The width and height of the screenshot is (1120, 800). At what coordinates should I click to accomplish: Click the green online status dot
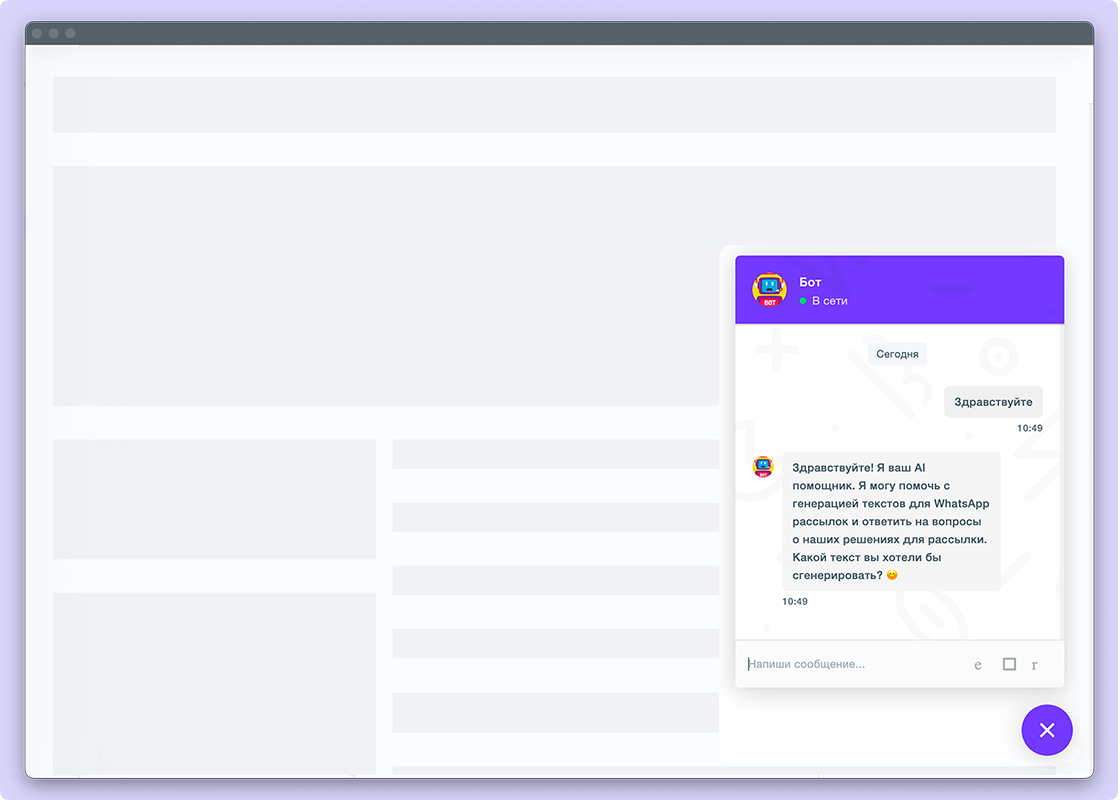[803, 301]
